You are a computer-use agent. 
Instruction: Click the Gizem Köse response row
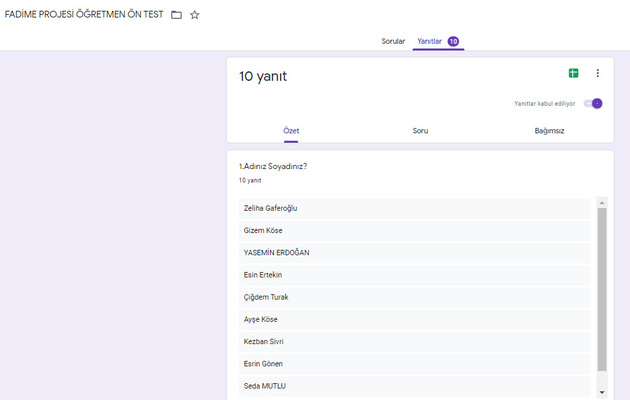[412, 230]
